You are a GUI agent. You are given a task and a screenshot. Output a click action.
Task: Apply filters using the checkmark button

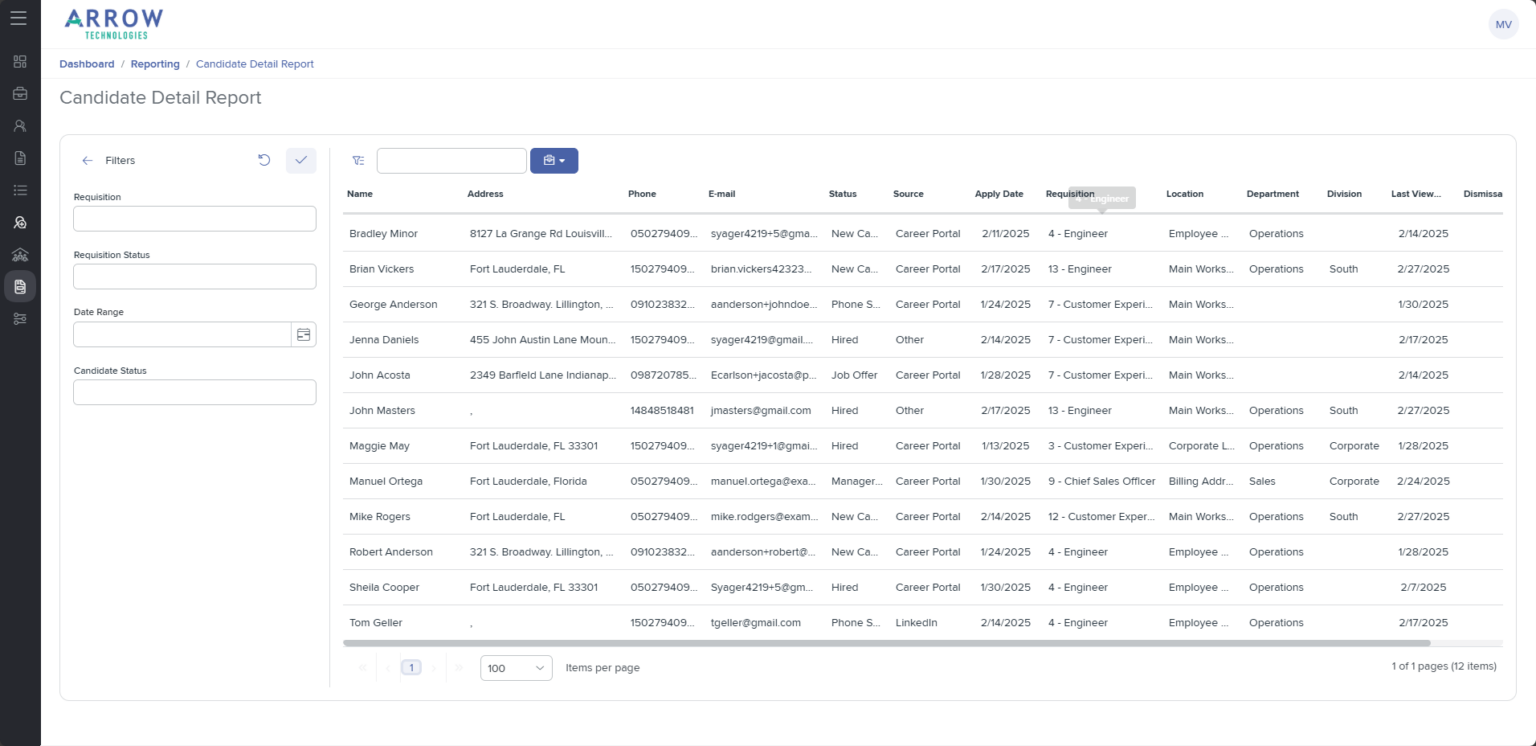301,160
